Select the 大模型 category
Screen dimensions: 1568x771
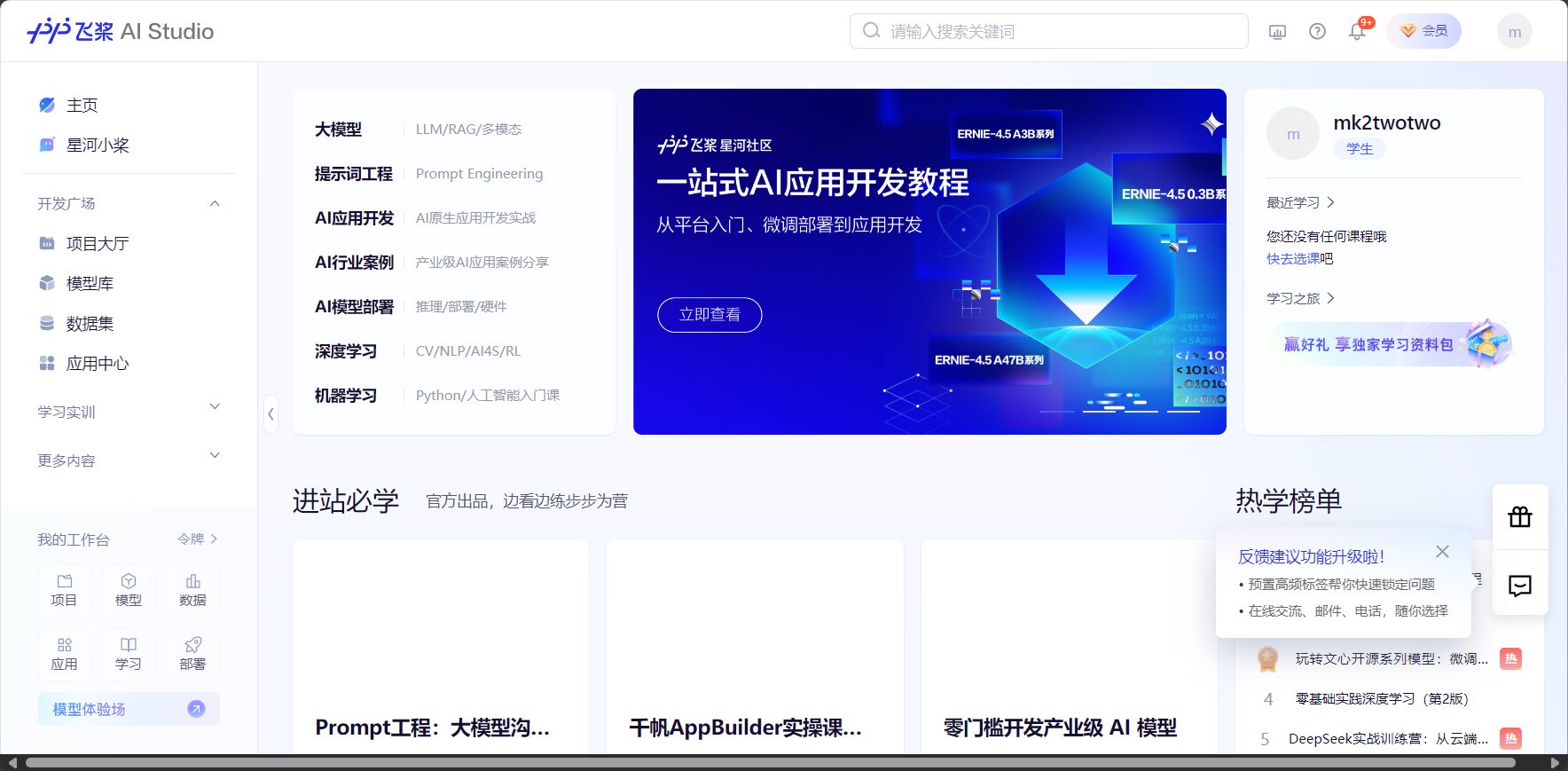click(x=338, y=130)
